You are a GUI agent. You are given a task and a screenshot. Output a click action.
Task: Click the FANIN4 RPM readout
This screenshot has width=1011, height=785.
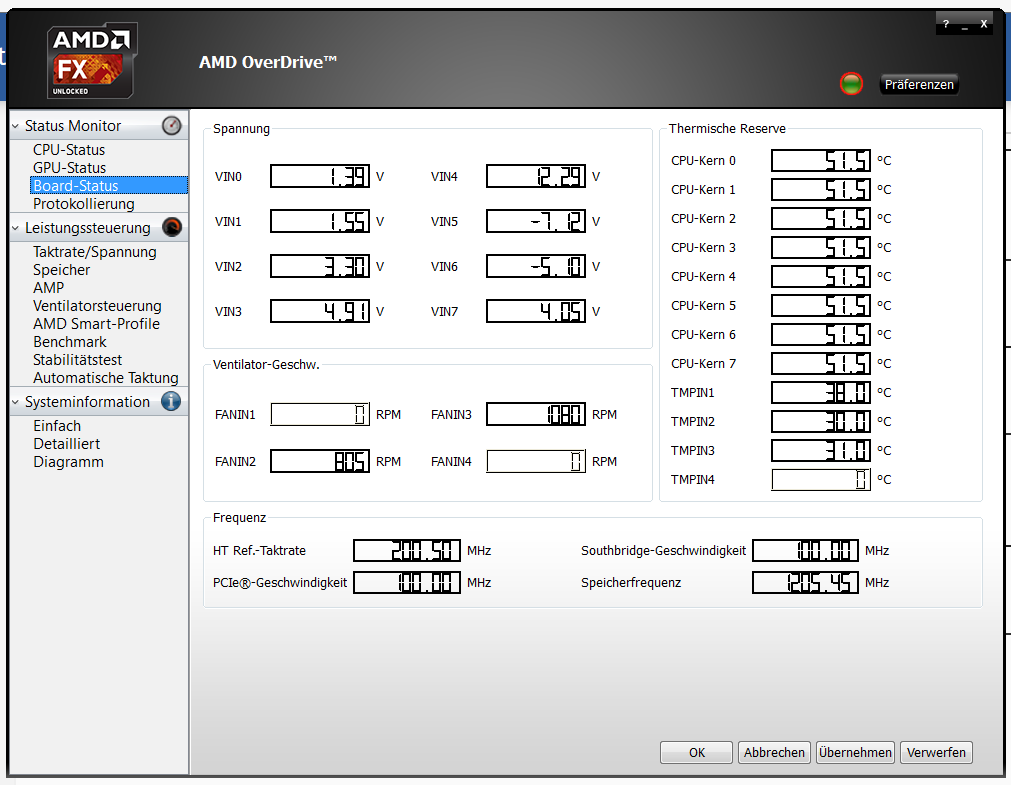pos(536,461)
